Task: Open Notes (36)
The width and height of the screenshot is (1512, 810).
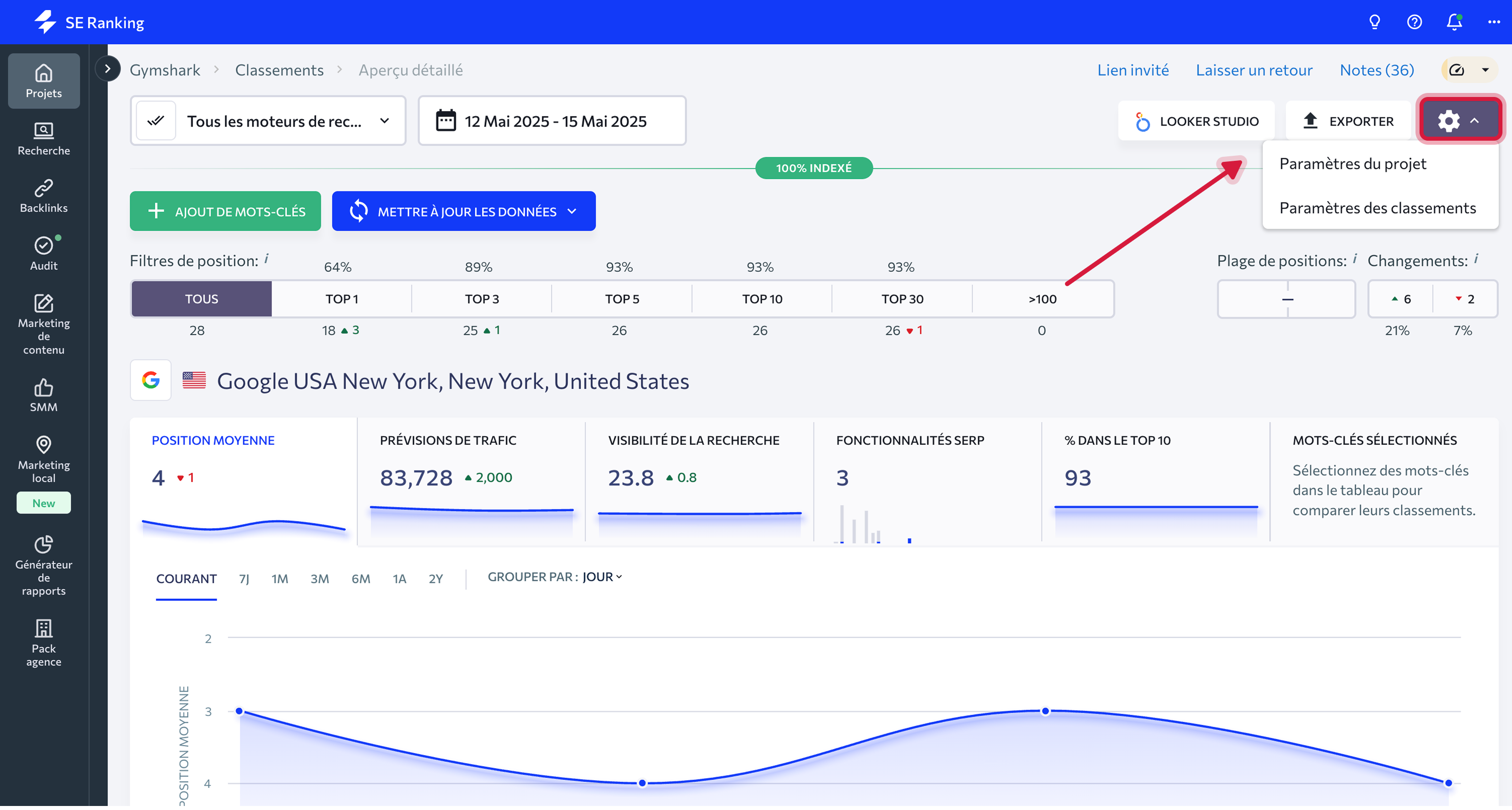Action: (x=1377, y=70)
